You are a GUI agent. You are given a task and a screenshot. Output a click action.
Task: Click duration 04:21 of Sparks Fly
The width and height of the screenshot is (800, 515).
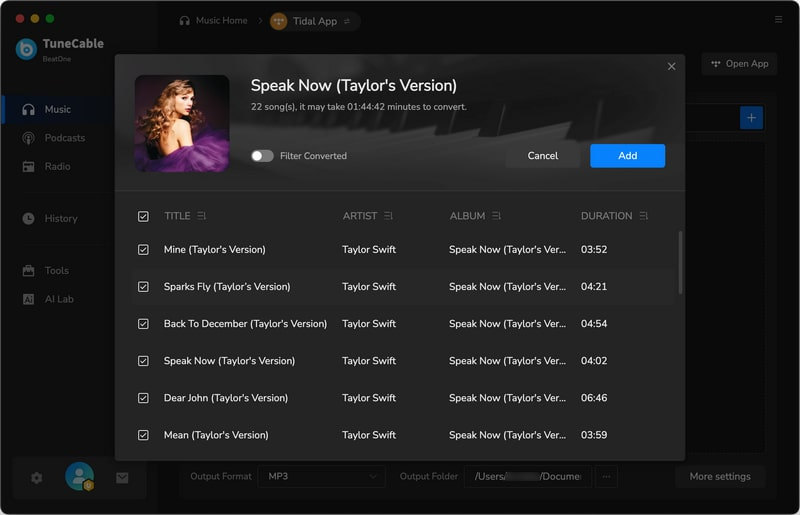(594, 287)
